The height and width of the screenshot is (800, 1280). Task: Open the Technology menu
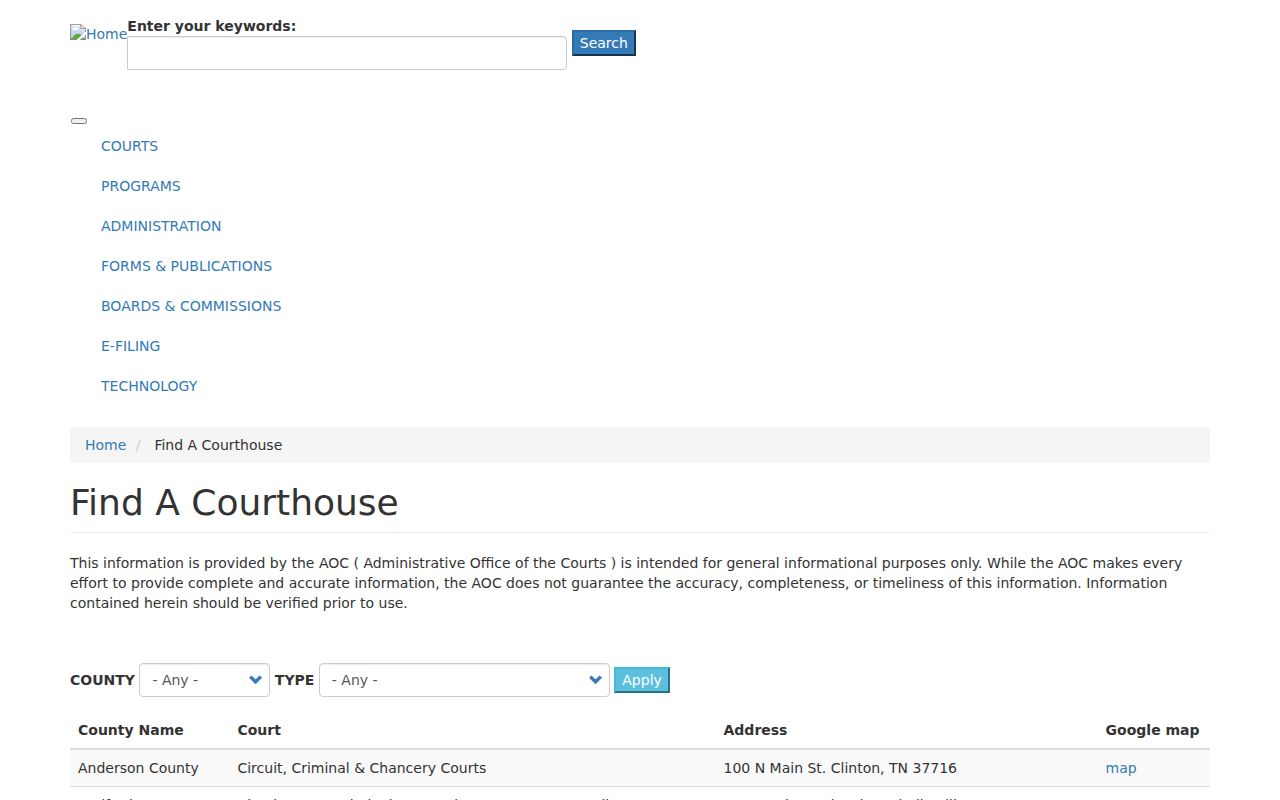pos(149,386)
